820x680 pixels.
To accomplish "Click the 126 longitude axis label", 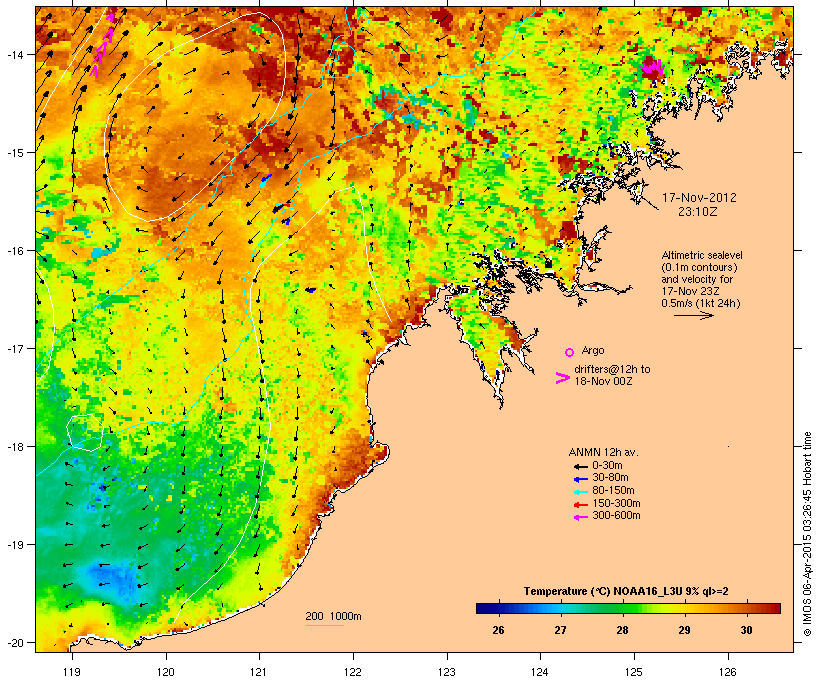I will pyautogui.click(x=727, y=672).
